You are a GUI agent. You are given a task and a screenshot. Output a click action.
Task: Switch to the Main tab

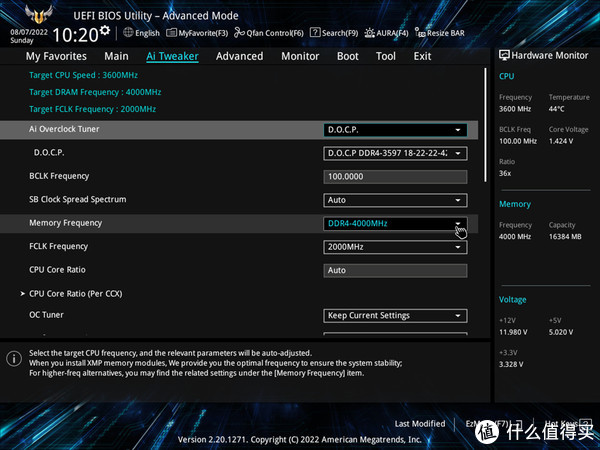tap(116, 56)
